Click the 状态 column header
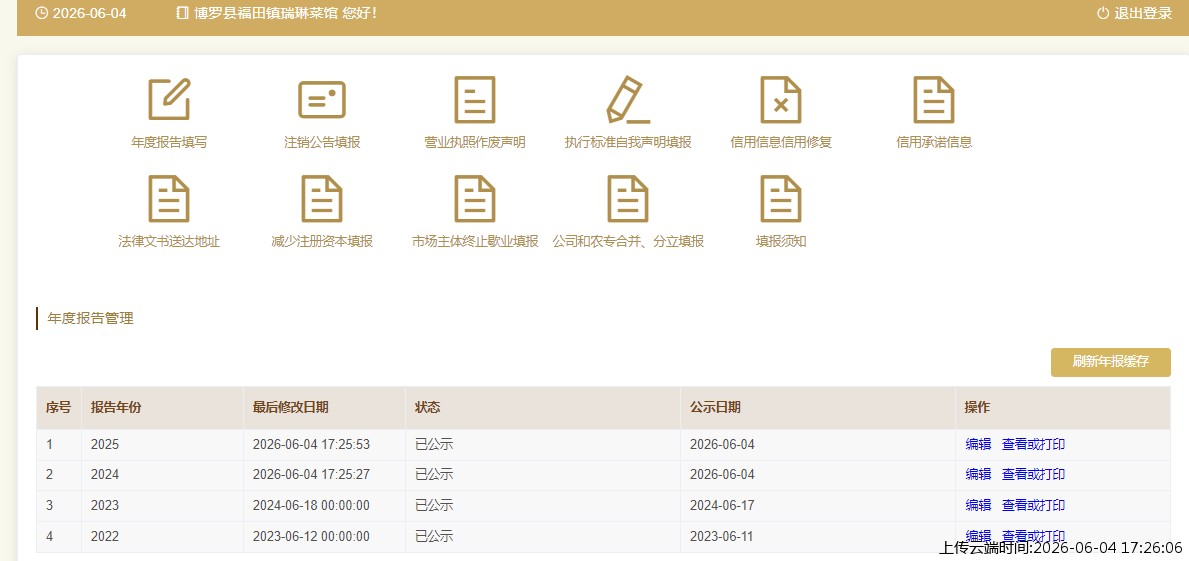 click(x=428, y=407)
